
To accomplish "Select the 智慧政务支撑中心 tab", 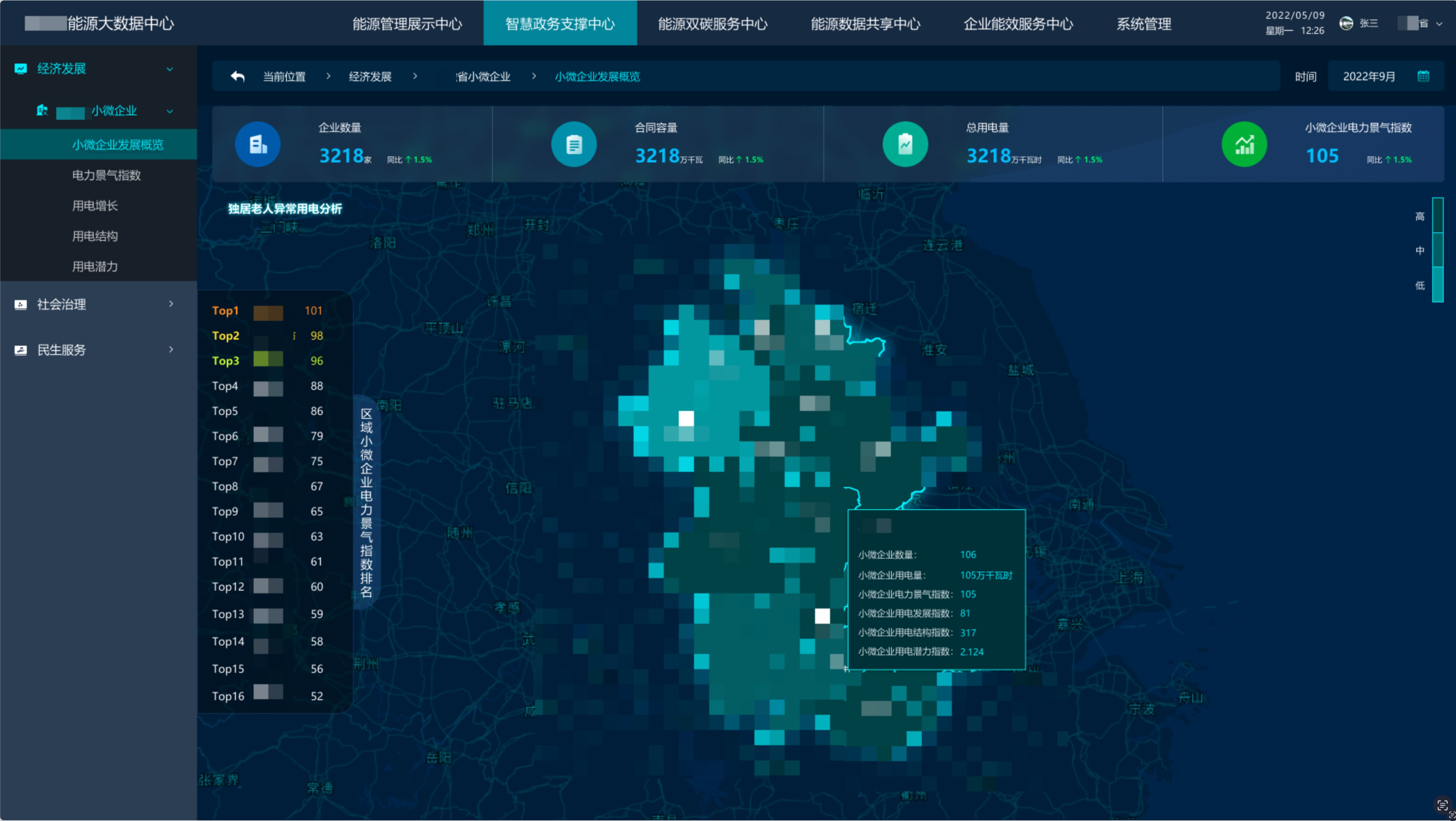I will (560, 23).
